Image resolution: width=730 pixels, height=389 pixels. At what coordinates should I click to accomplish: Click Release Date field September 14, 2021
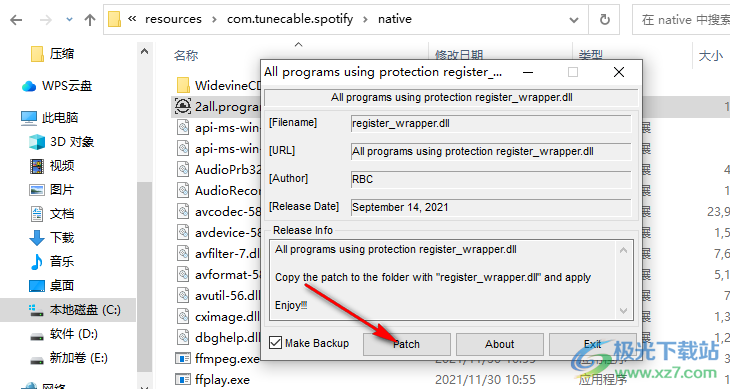pos(491,208)
